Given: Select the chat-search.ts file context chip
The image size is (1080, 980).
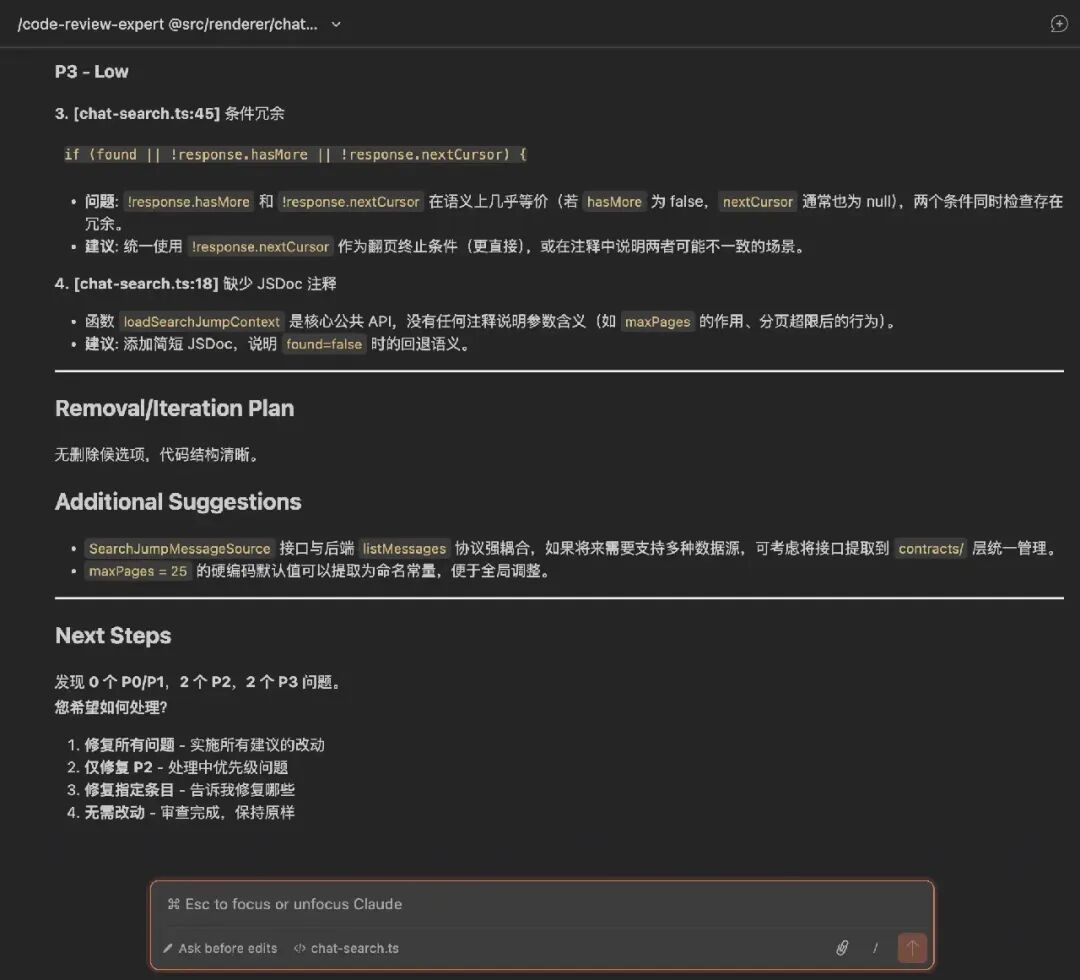Looking at the screenshot, I should pyautogui.click(x=346, y=948).
